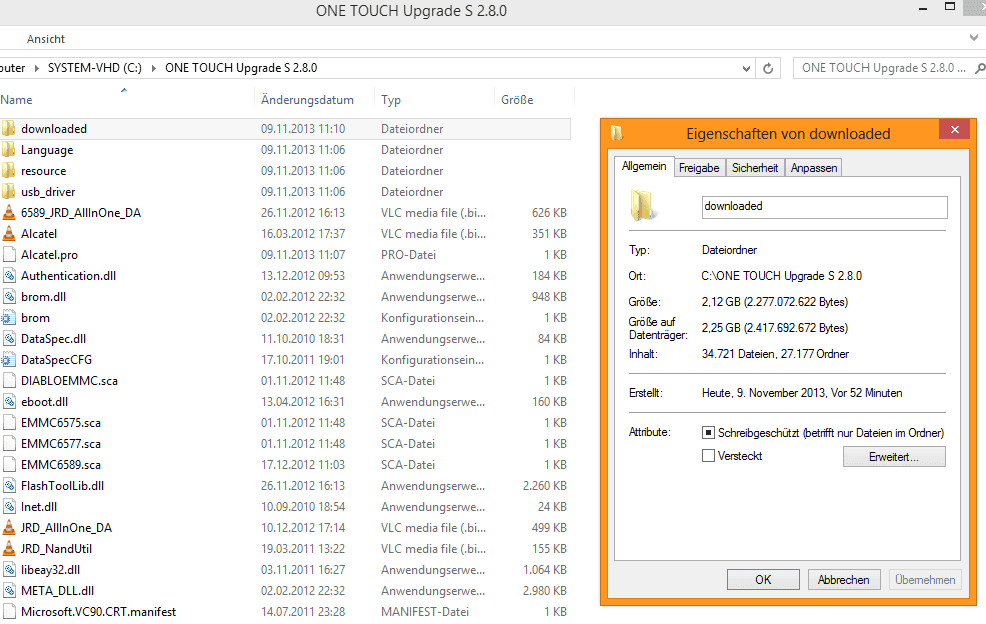This screenshot has height=624, width=986.
Task: Click the Übernehmen button
Action: 925,579
